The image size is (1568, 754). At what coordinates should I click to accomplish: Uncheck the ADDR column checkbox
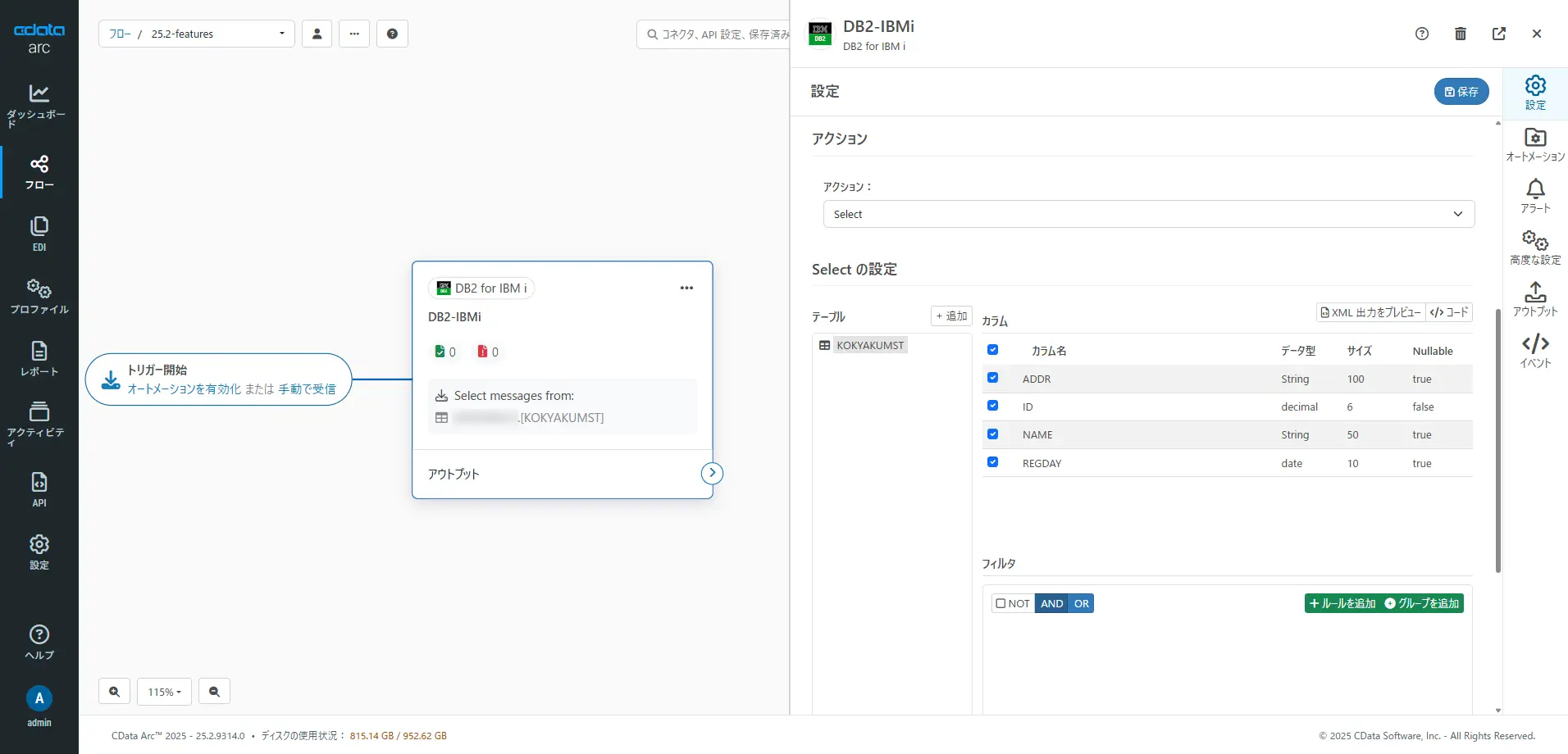pyautogui.click(x=992, y=378)
